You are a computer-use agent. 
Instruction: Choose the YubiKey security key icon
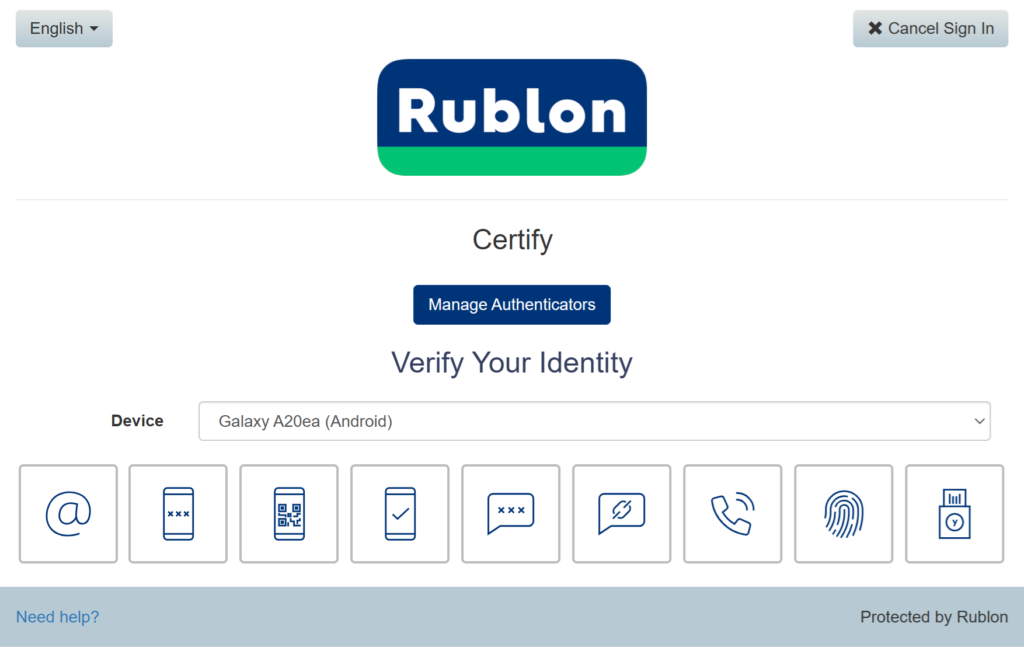[x=955, y=514]
